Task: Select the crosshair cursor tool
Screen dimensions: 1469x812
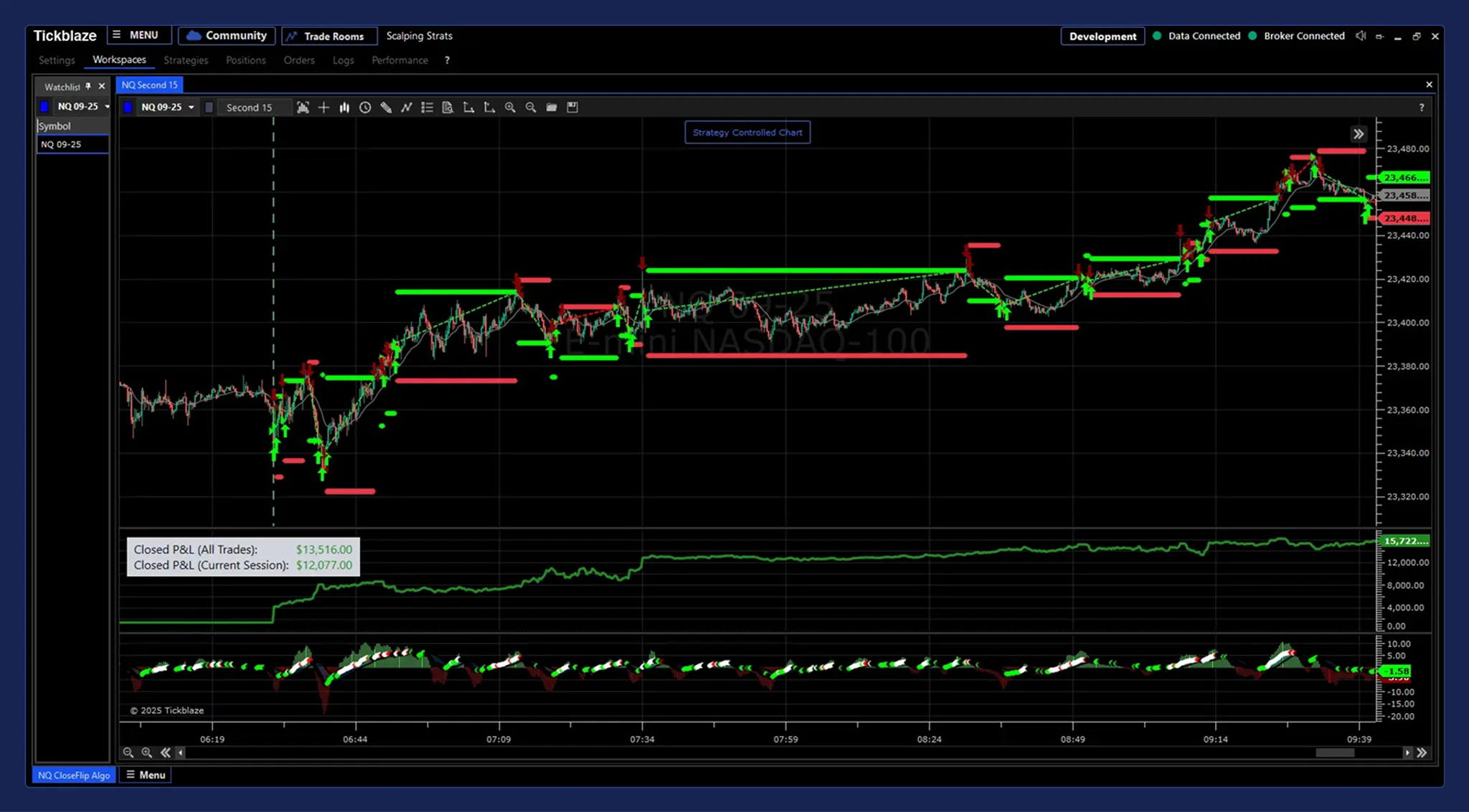Action: click(323, 108)
